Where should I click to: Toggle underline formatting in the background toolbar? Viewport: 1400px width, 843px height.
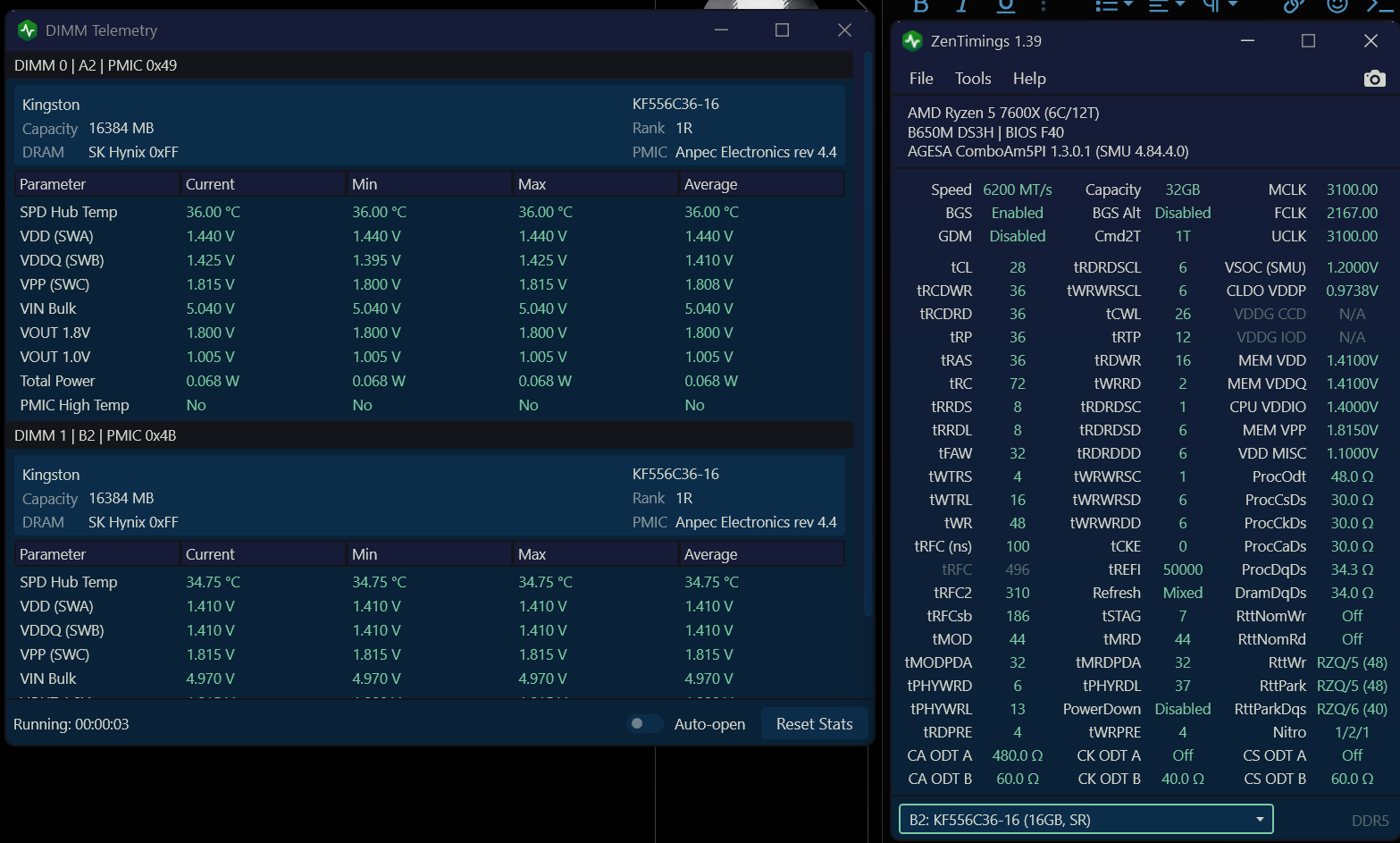(1006, 6)
